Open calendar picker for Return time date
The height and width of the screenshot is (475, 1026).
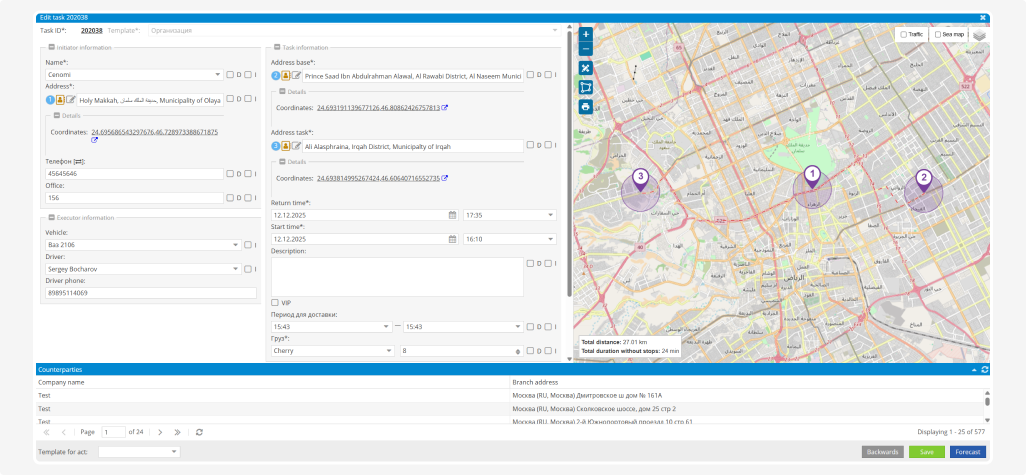pyautogui.click(x=453, y=214)
